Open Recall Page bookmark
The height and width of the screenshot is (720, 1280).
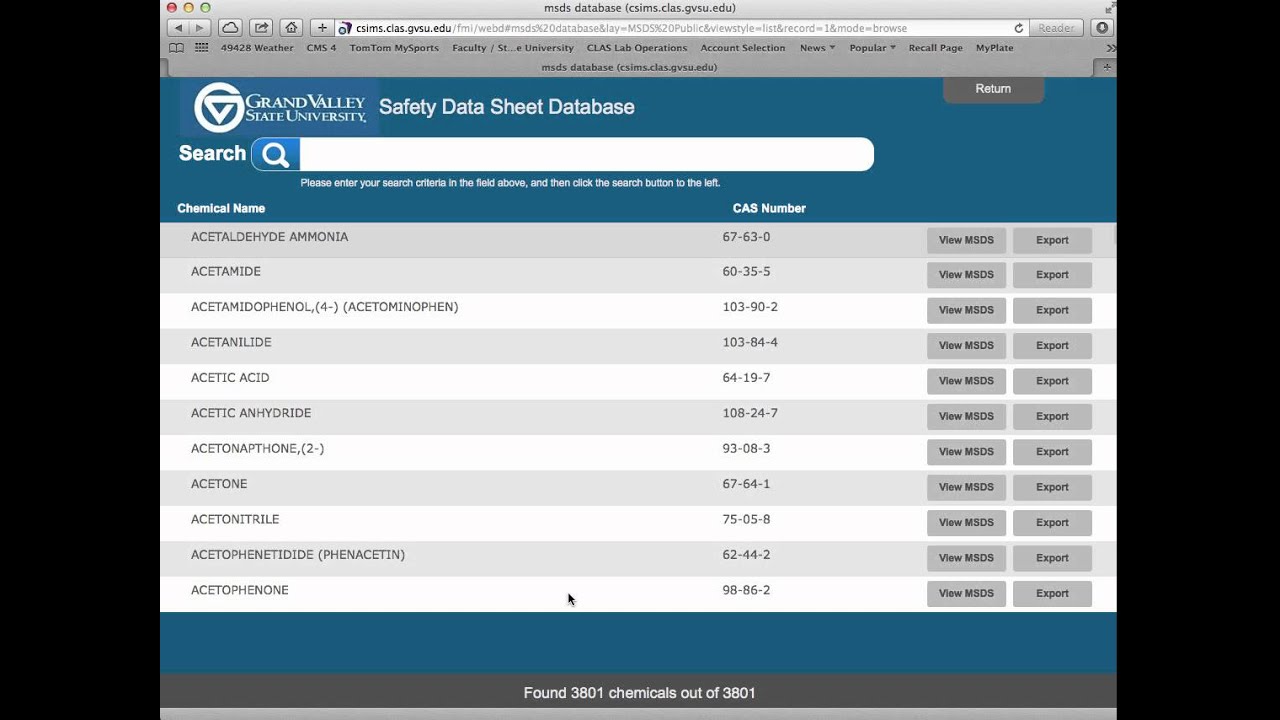point(935,48)
